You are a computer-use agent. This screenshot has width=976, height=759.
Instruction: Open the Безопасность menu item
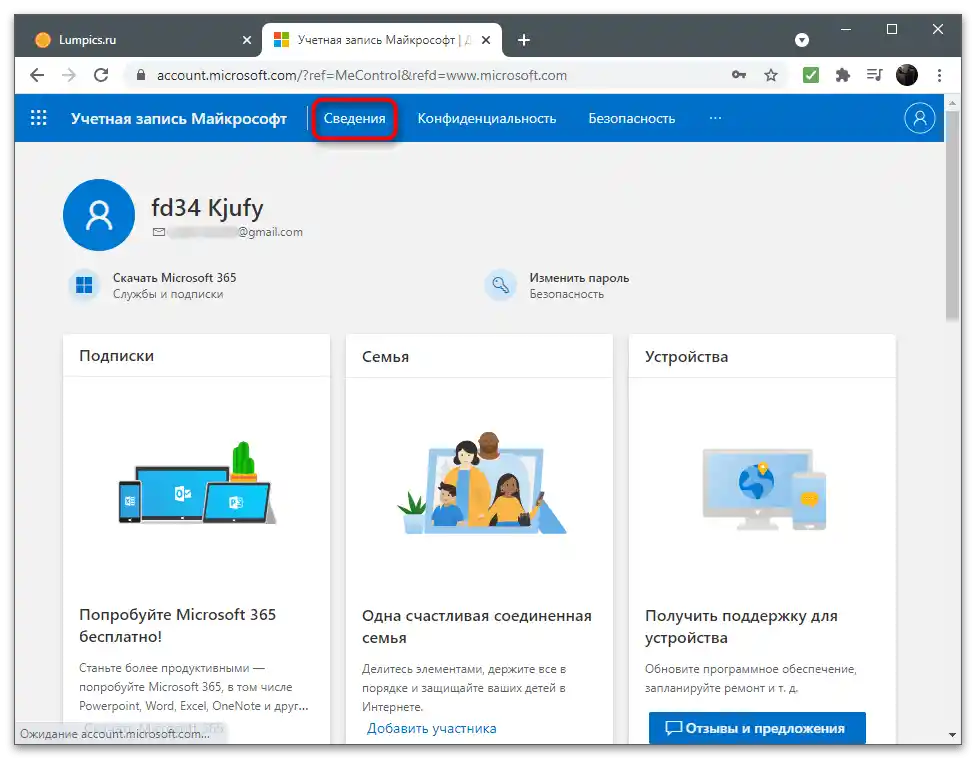(x=631, y=118)
